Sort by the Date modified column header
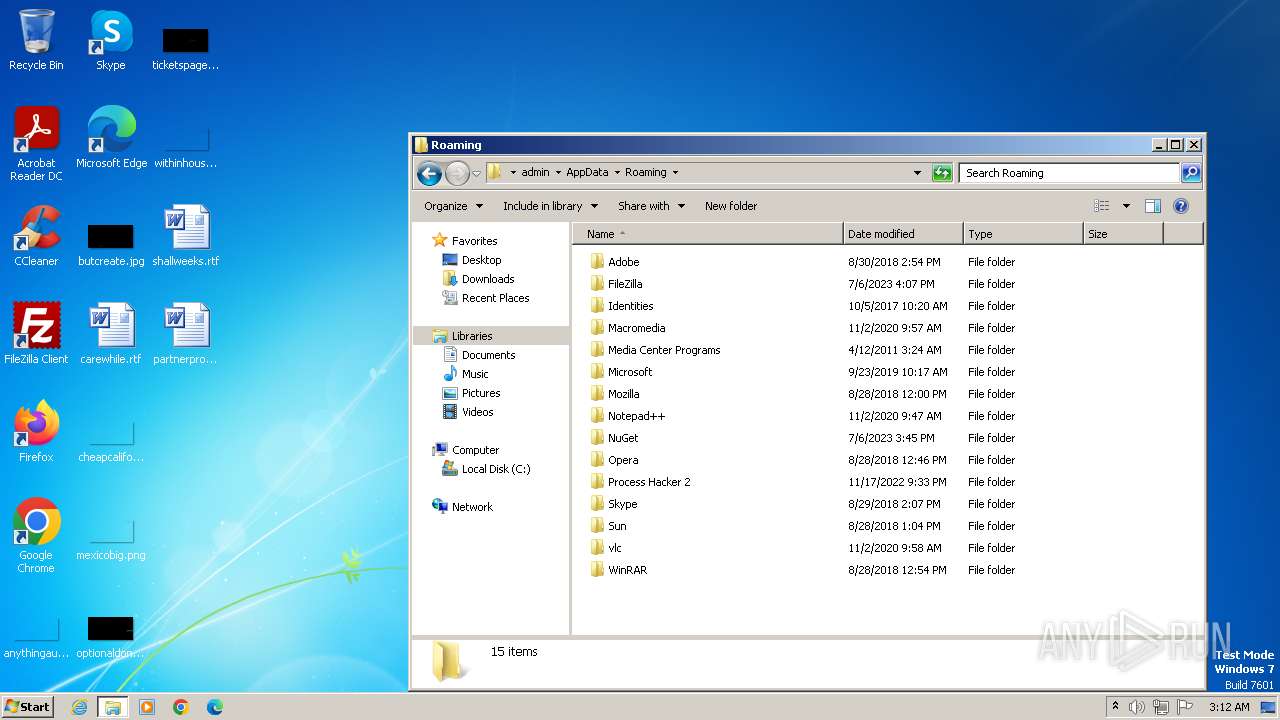 903,234
